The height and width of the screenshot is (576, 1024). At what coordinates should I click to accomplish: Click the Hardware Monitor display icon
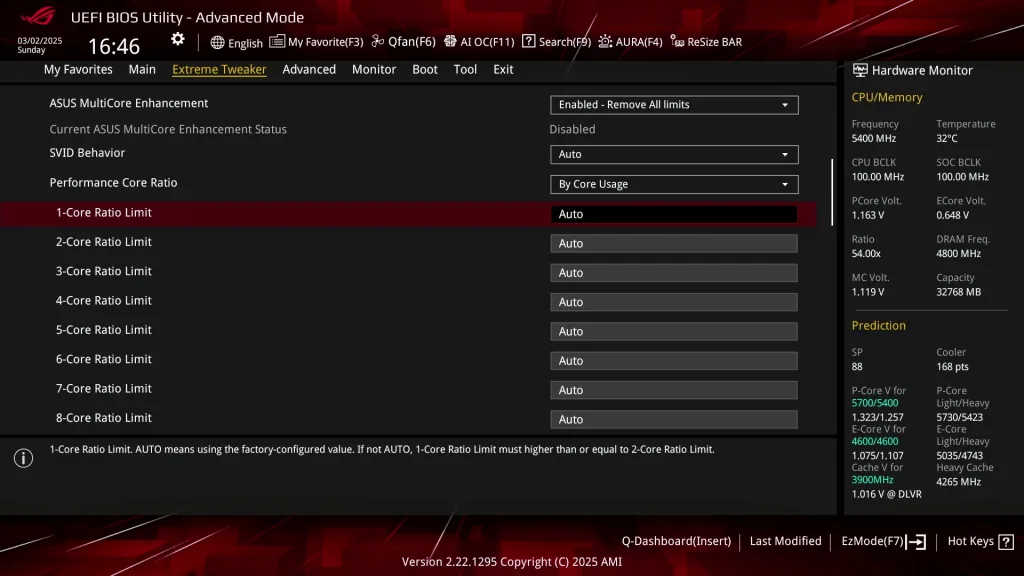(860, 71)
